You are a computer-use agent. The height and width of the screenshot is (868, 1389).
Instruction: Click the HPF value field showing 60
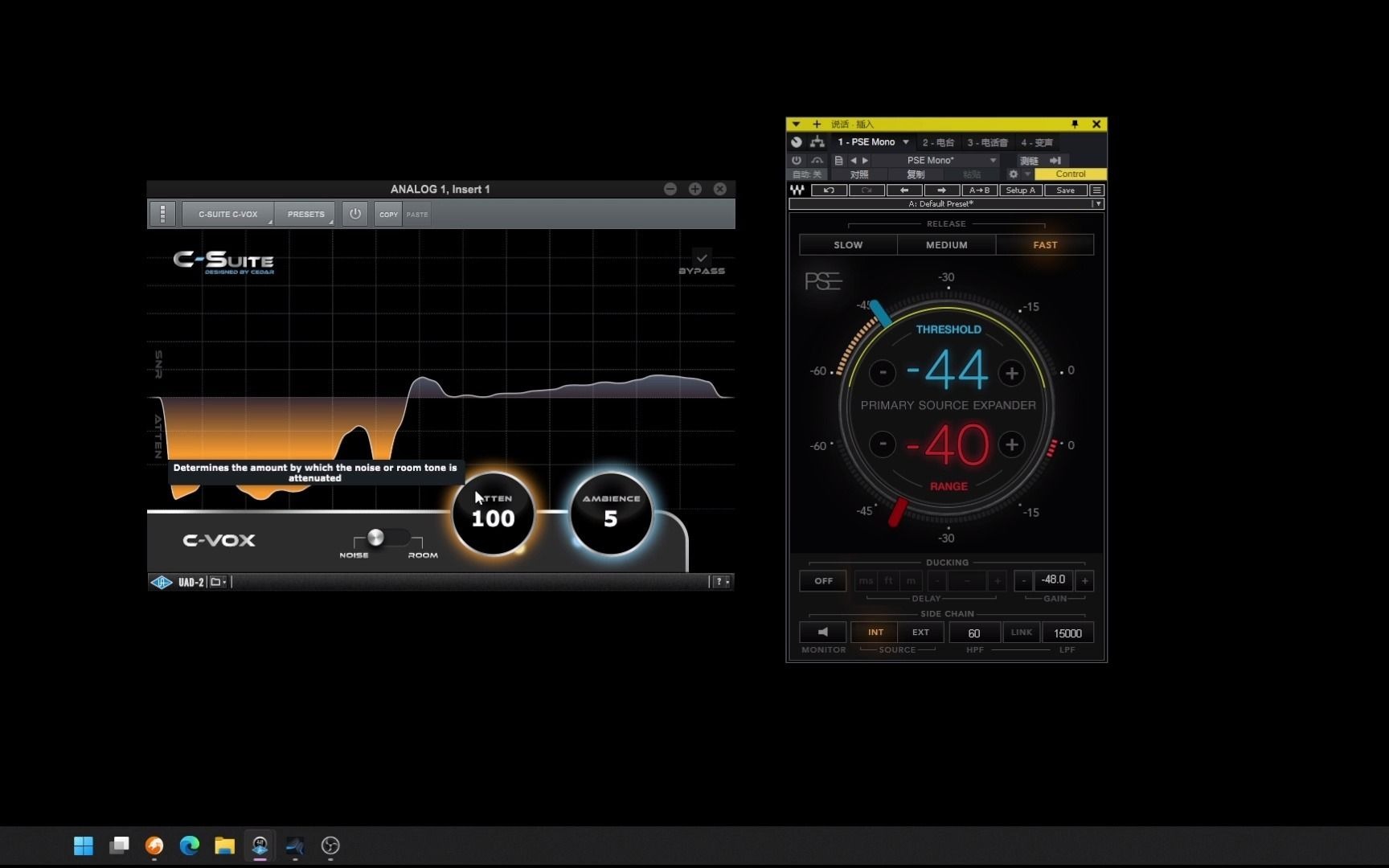point(974,633)
